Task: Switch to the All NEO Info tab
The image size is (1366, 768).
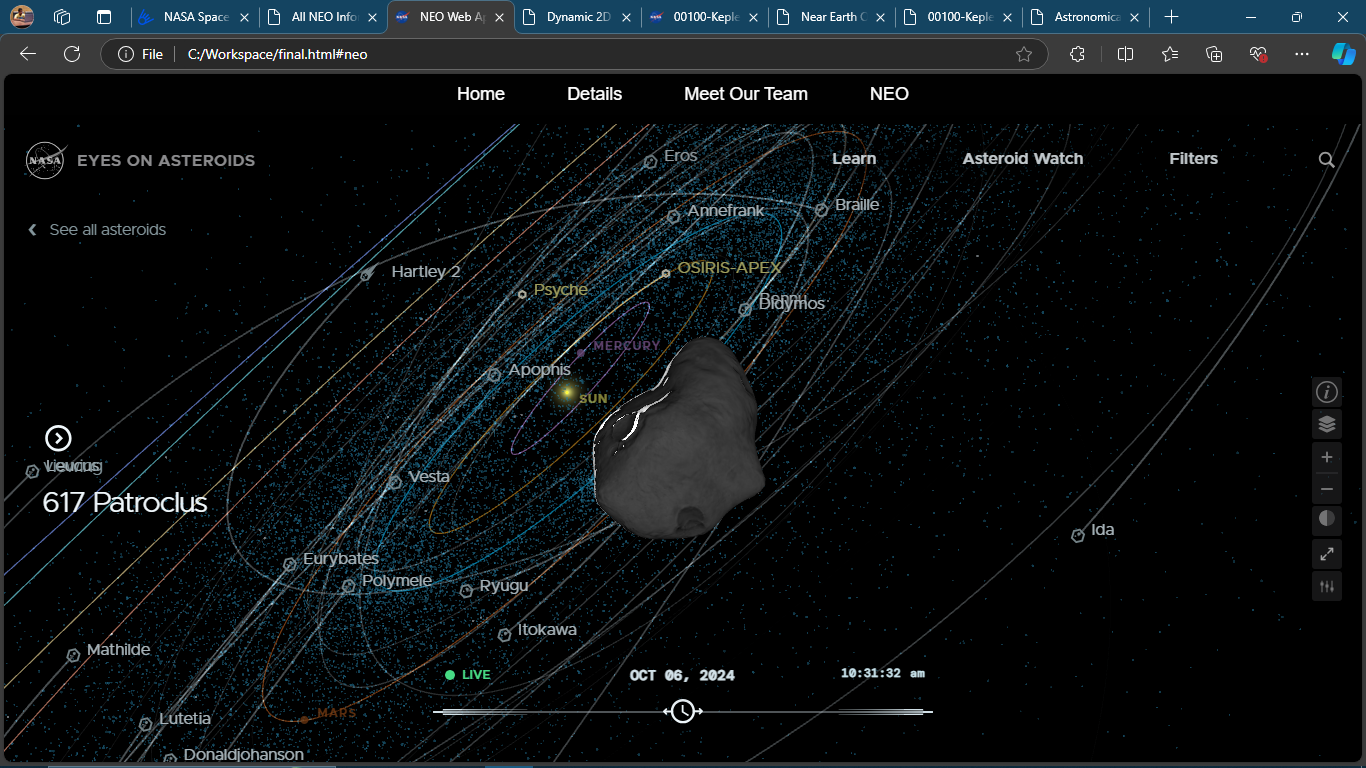Action: (322, 17)
